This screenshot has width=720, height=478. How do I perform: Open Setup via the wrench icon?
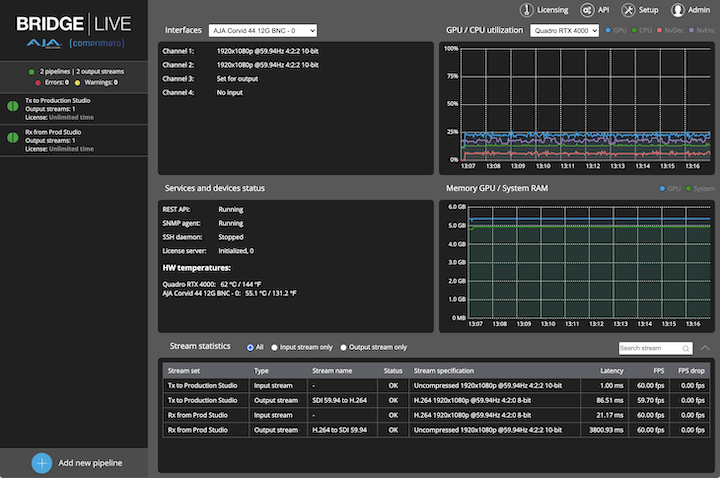[628, 10]
